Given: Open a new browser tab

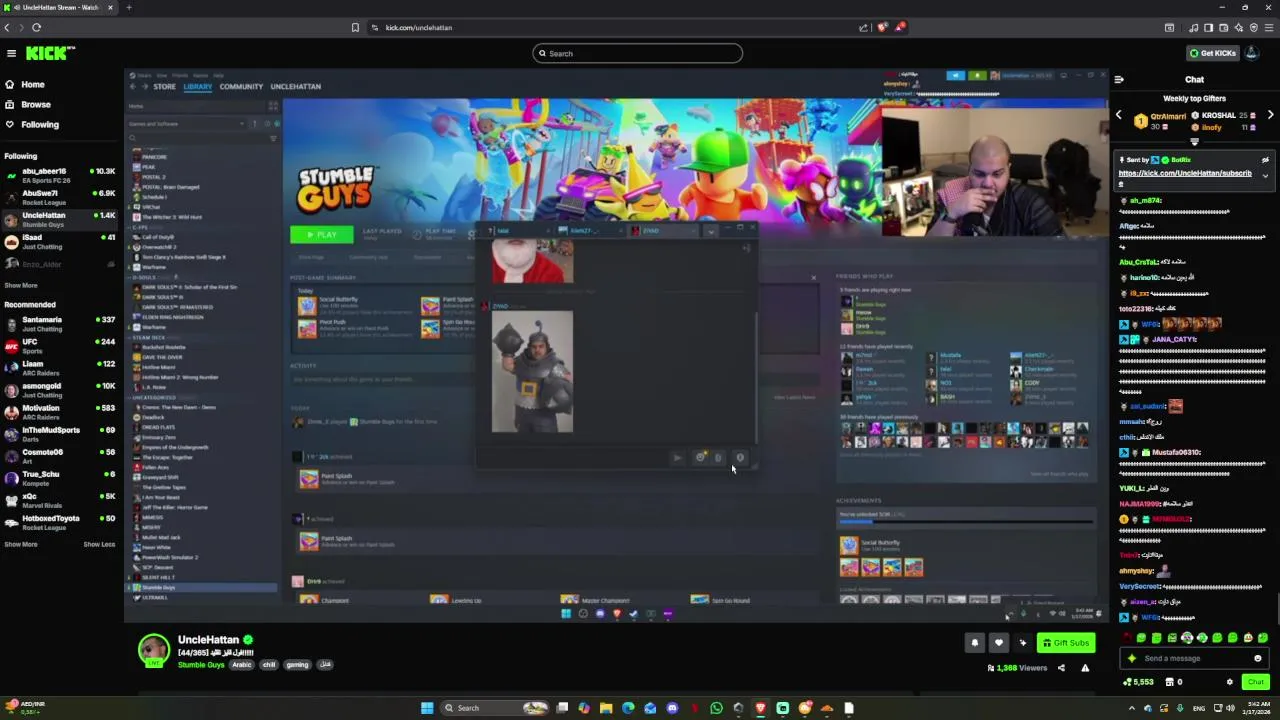Looking at the screenshot, I should tap(128, 8).
